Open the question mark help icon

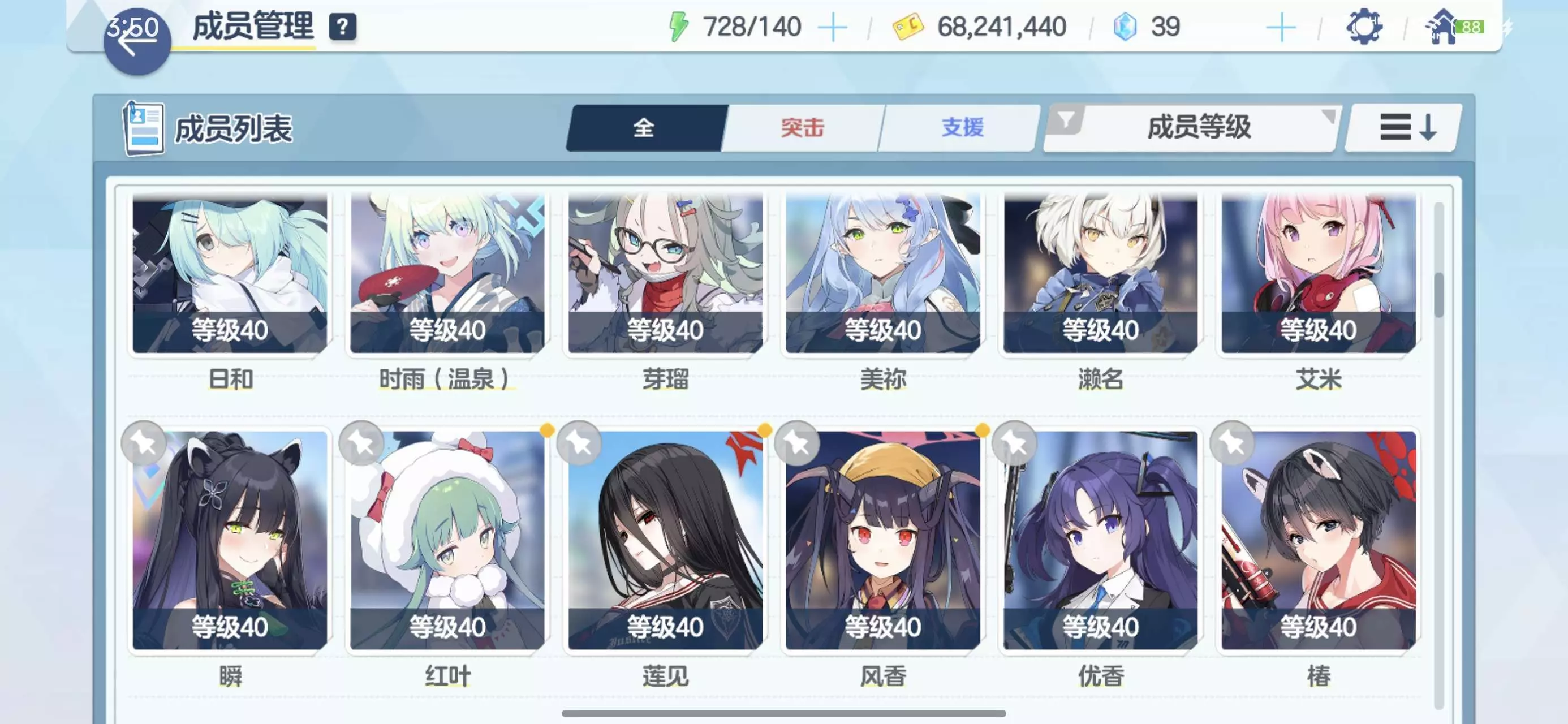343,27
